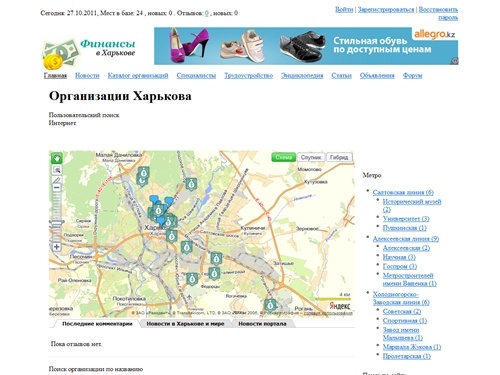The width and height of the screenshot is (500, 375).
Task: Click the Yandex logo on the map
Action: coord(340,306)
